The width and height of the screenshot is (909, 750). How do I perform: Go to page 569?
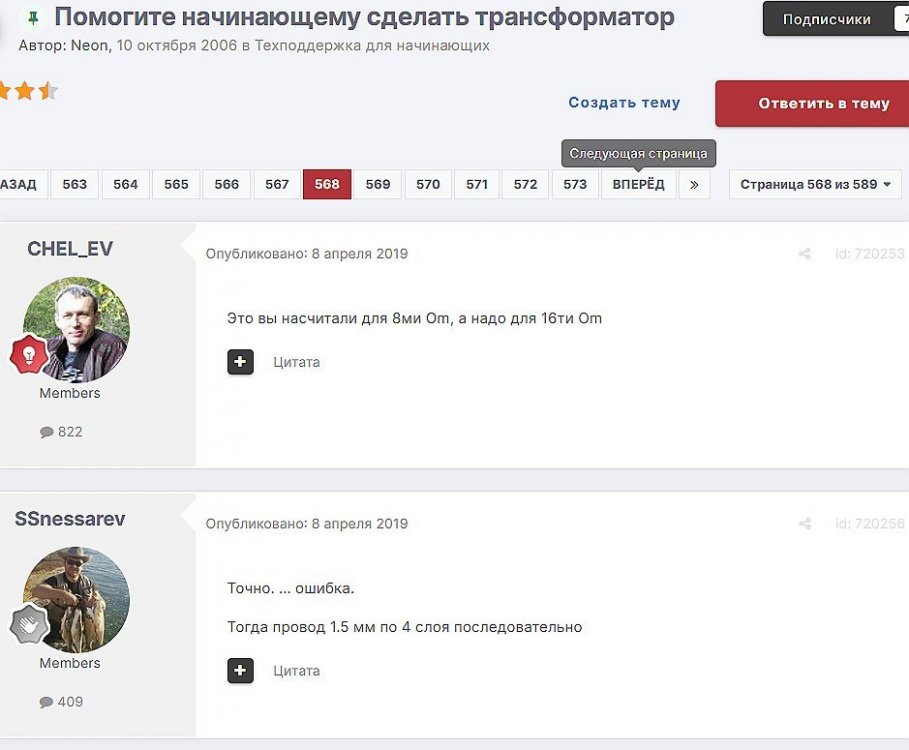(378, 185)
